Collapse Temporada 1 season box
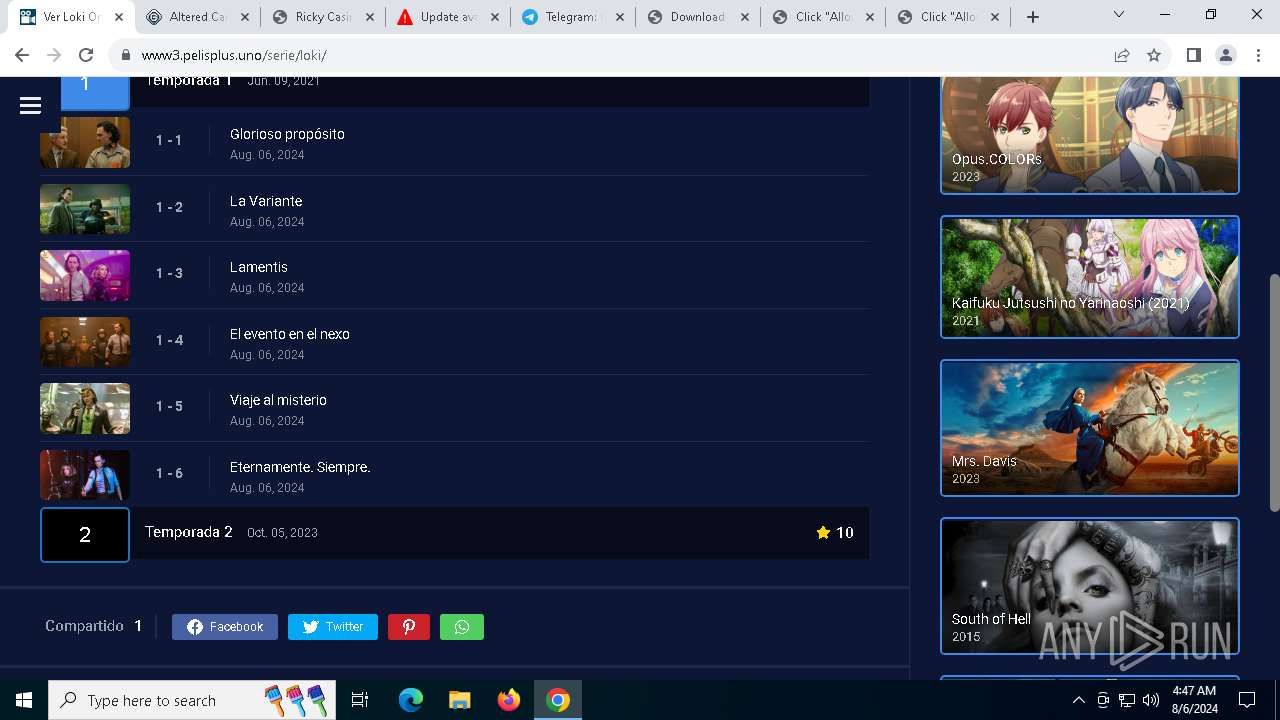 95,93
